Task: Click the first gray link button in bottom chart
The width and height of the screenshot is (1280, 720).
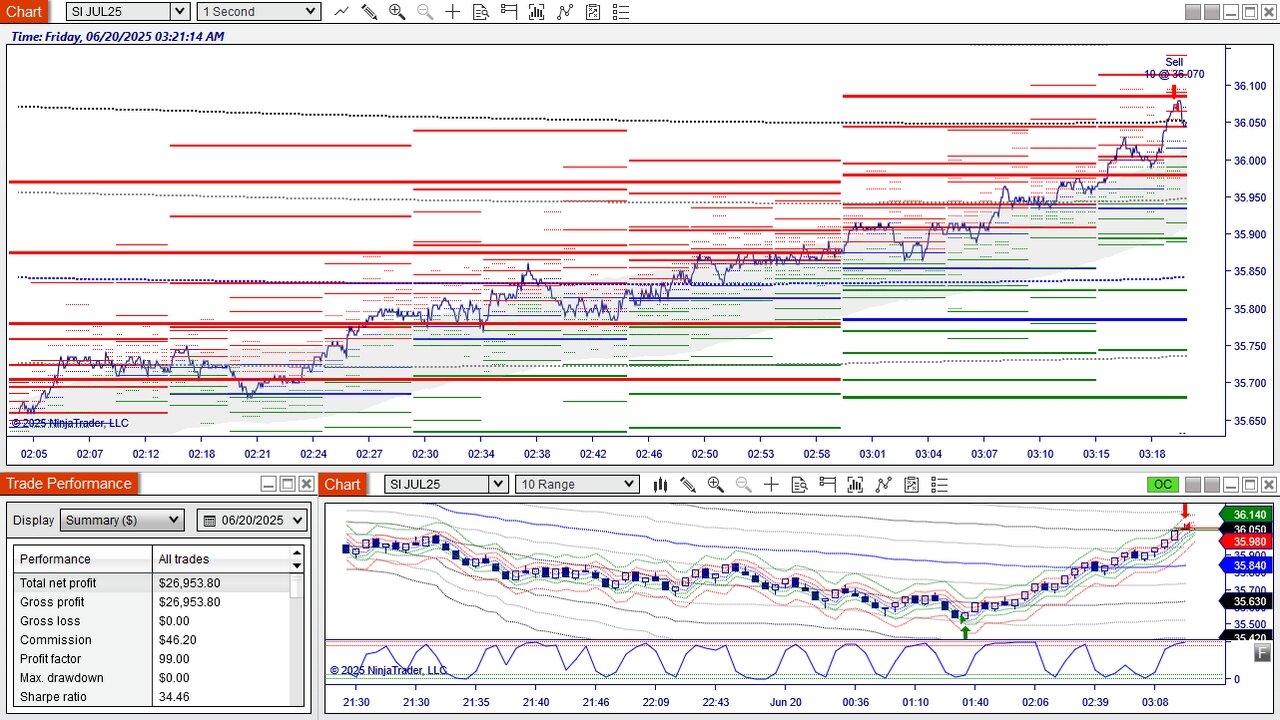Action: point(1192,485)
